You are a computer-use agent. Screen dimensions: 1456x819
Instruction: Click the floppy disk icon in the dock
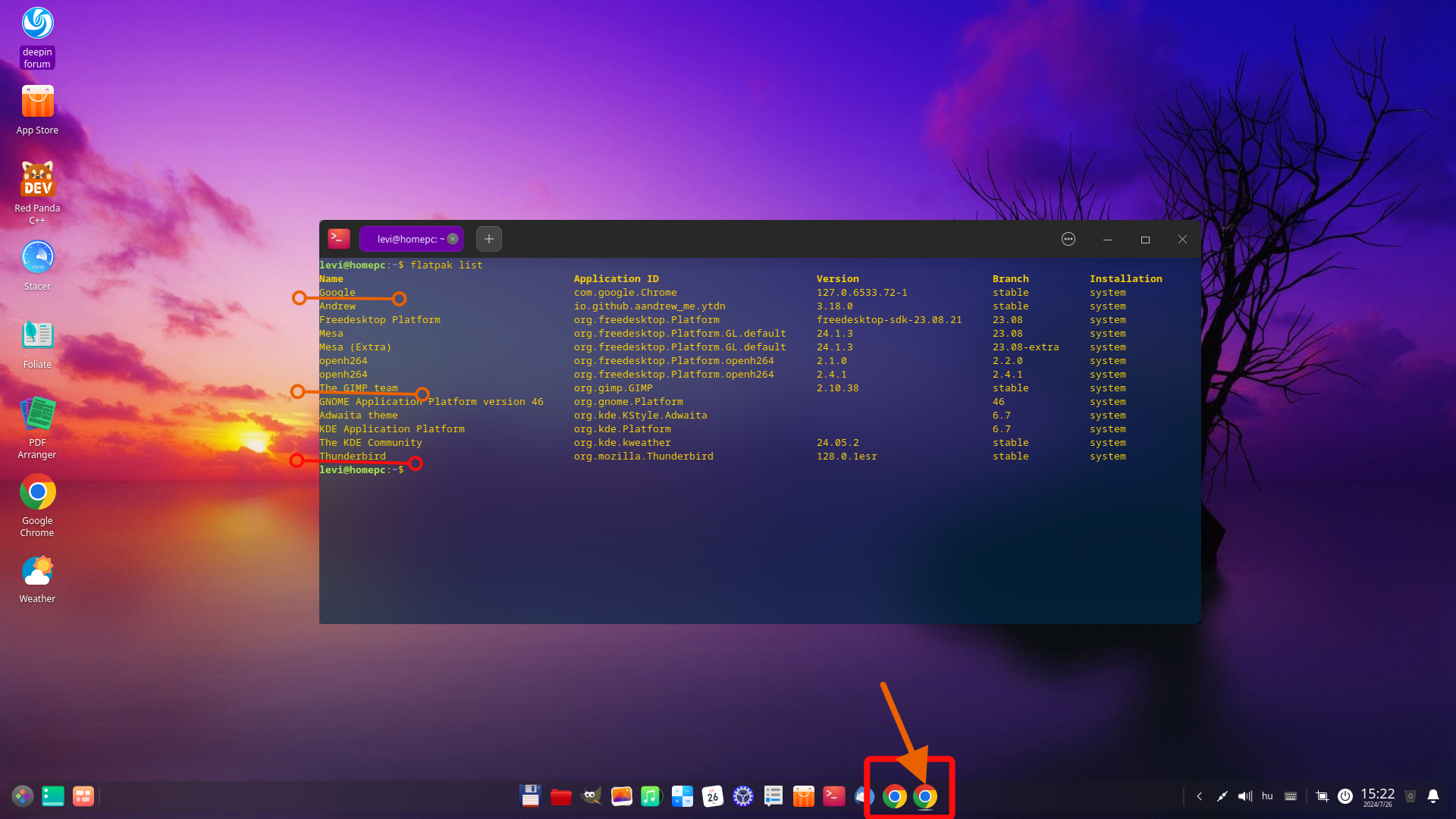point(530,796)
